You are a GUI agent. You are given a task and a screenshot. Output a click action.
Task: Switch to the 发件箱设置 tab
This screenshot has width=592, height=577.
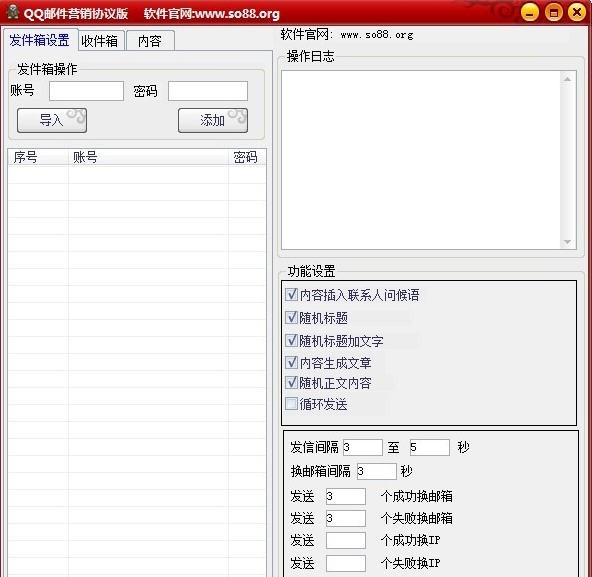pos(40,40)
